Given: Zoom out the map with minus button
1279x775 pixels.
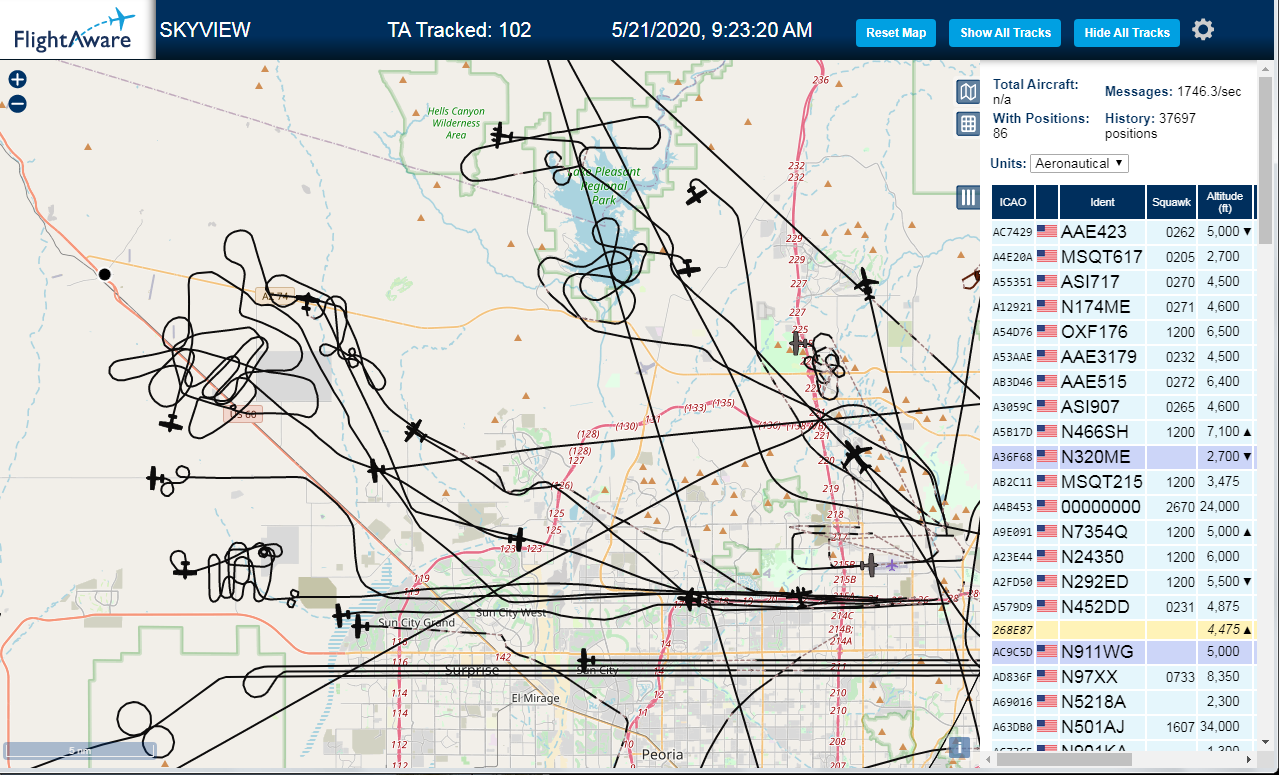Looking at the screenshot, I should [17, 103].
